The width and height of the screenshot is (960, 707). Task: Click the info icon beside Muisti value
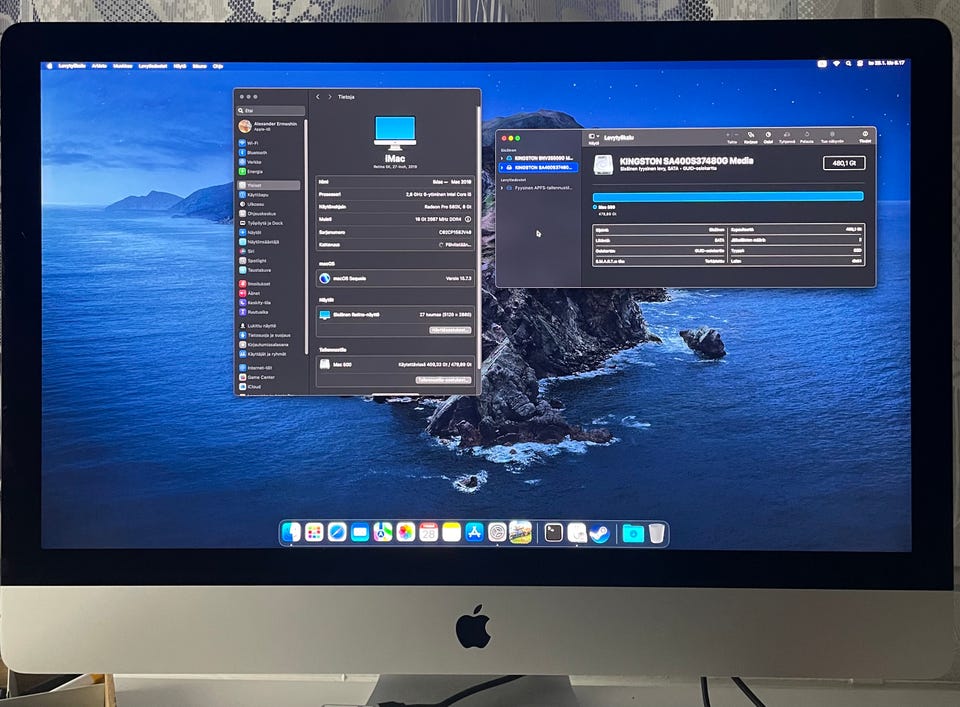pyautogui.click(x=468, y=219)
